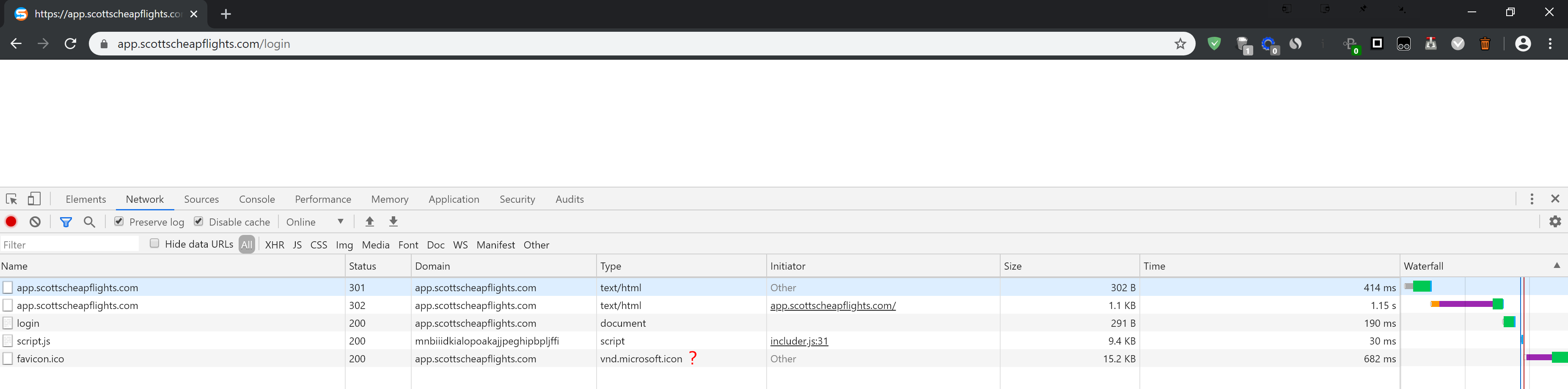Stop network recording with the red record icon
The height and width of the screenshot is (389, 1568).
click(10, 221)
